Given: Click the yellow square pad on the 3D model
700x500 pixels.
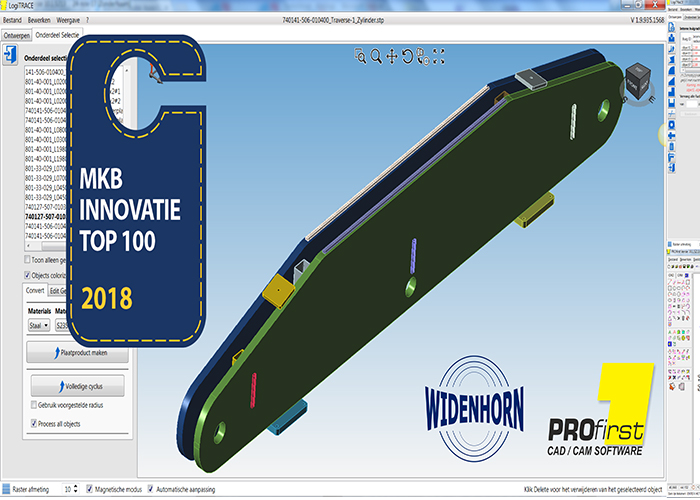Looking at the screenshot, I should [278, 291].
